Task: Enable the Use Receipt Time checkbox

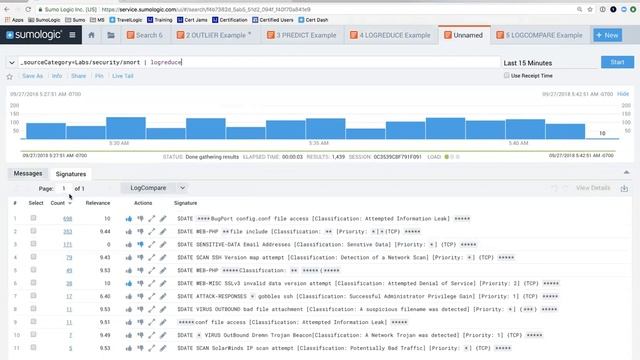Action: pos(507,76)
